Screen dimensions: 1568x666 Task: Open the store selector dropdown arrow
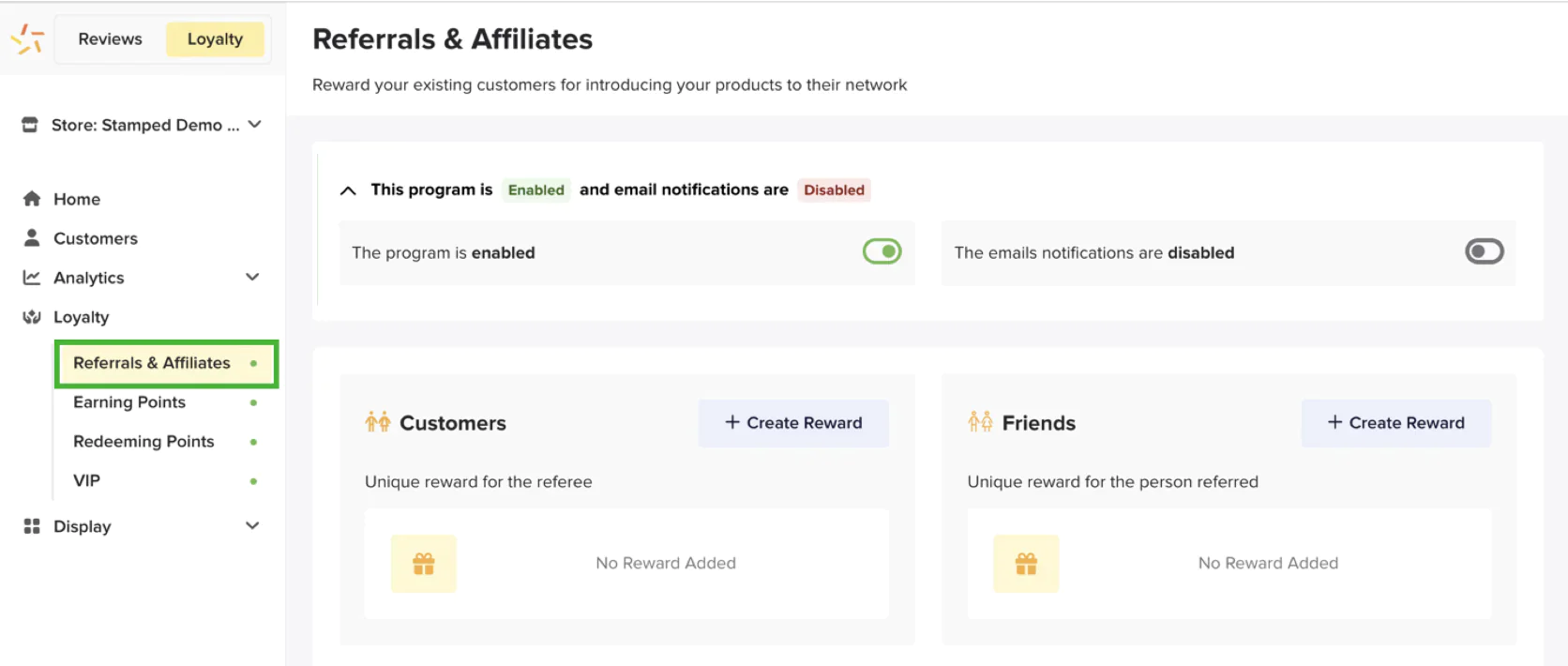click(254, 124)
